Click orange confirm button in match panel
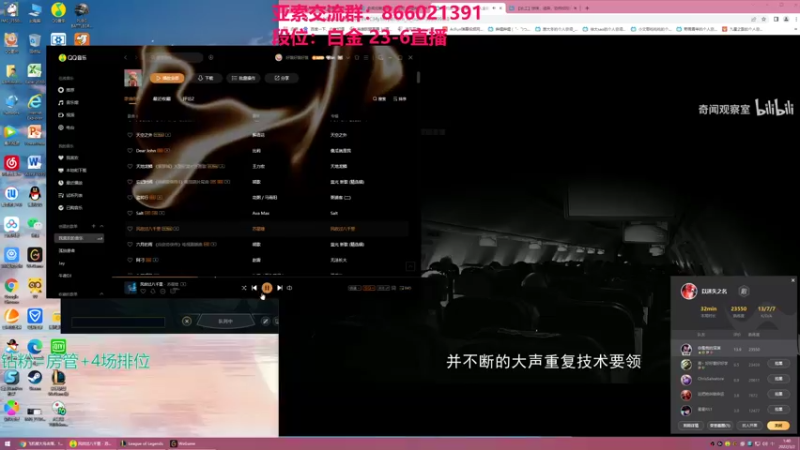Screen dimensions: 800x450 click(778, 426)
